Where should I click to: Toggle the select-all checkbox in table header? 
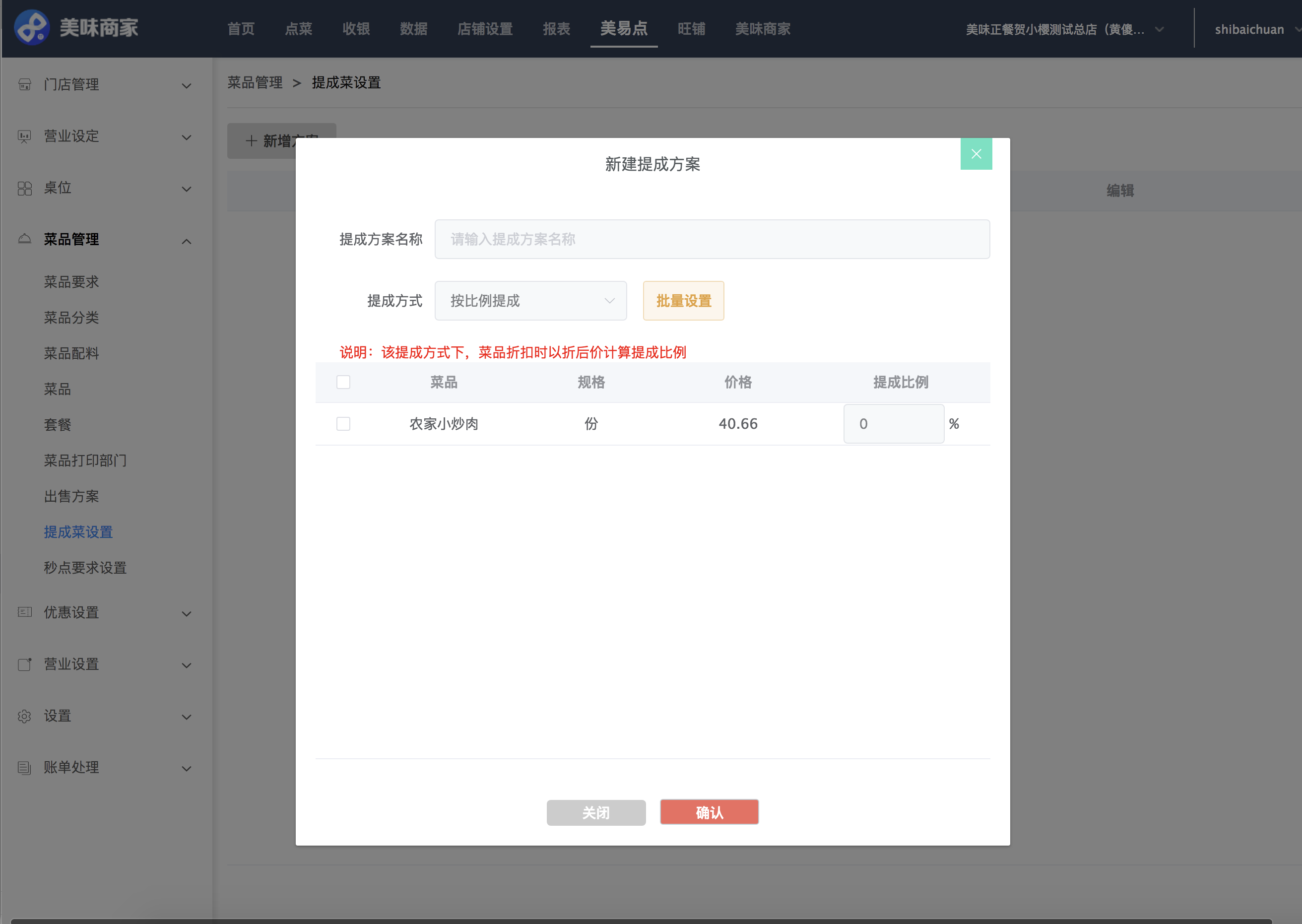click(343, 382)
